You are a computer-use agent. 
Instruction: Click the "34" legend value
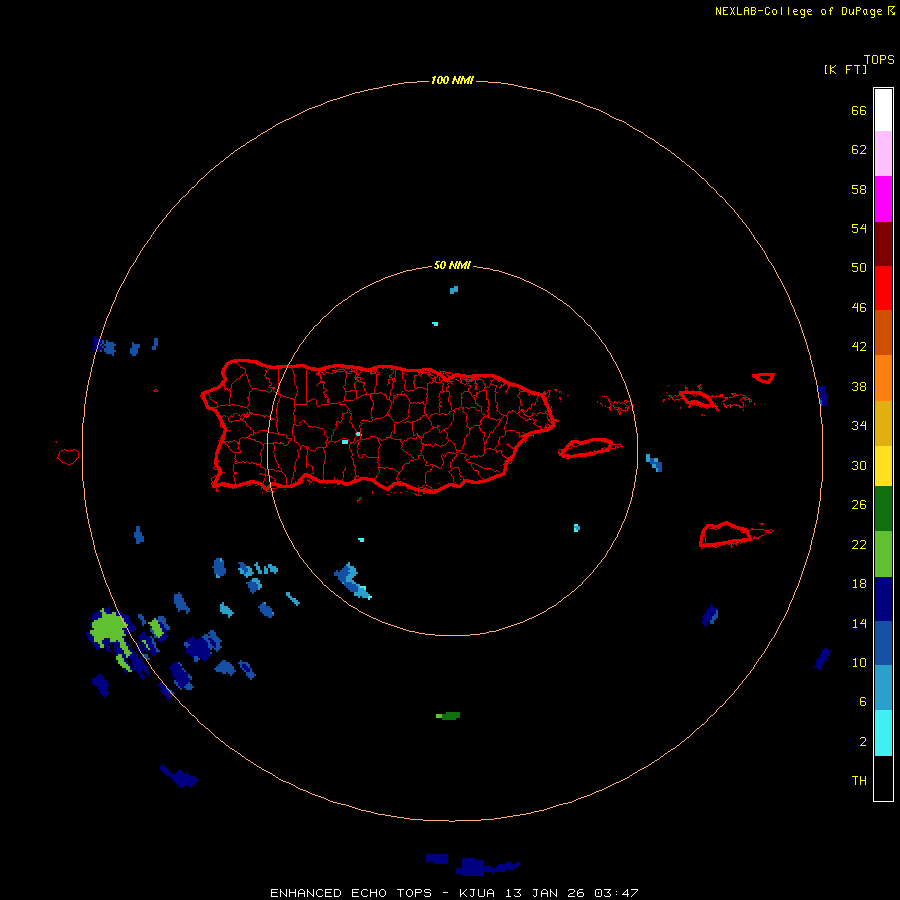click(x=859, y=425)
